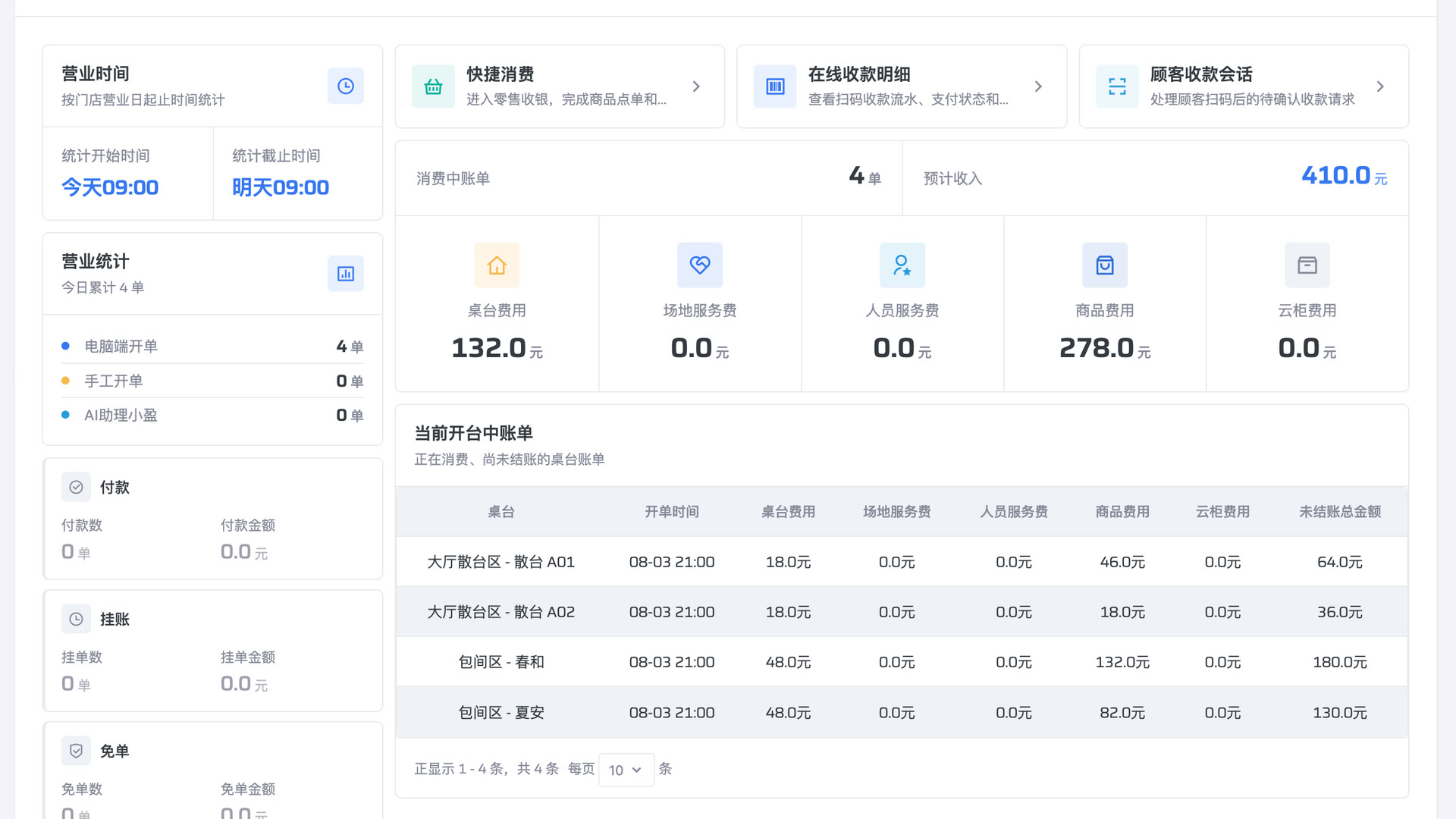Open the 顾客收款会话 card title
The width and height of the screenshot is (1456, 819).
(1201, 74)
